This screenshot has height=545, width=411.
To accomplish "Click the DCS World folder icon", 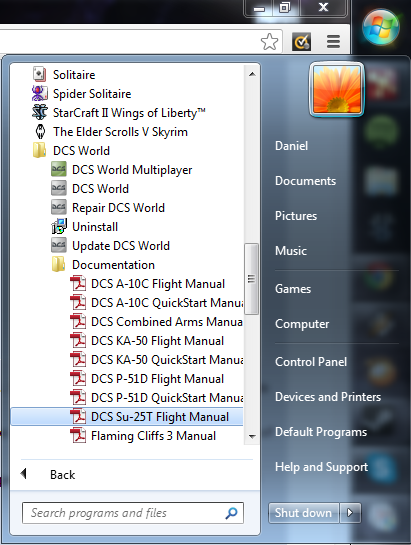I will (39, 150).
